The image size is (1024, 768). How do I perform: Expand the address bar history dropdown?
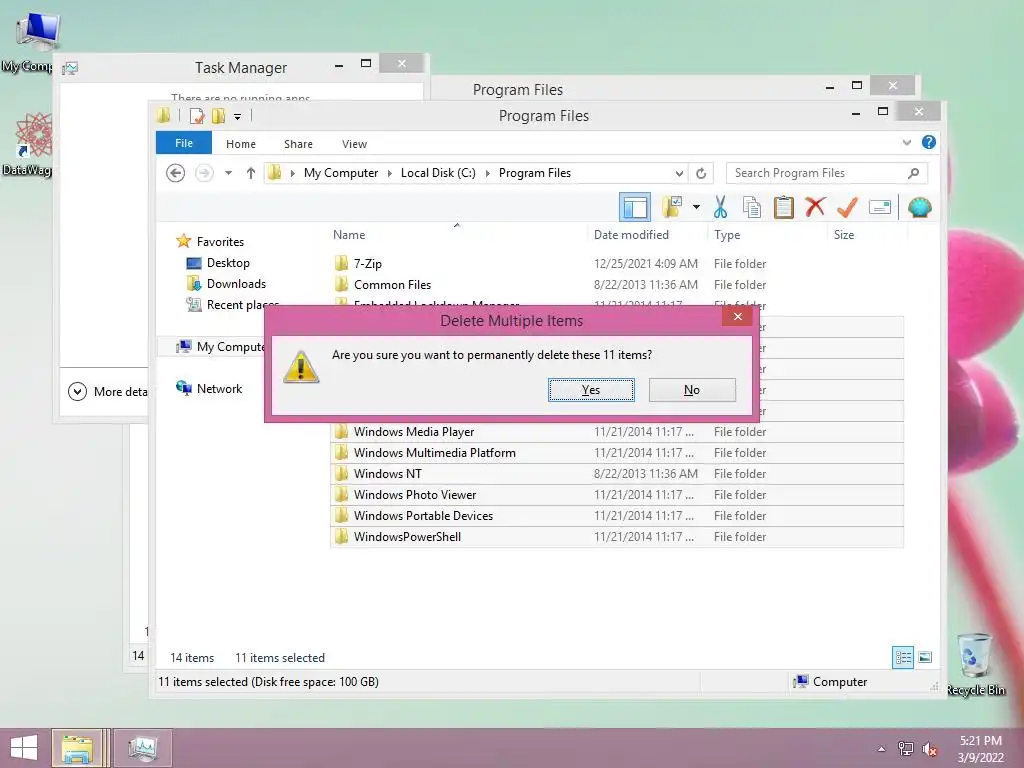pos(679,173)
